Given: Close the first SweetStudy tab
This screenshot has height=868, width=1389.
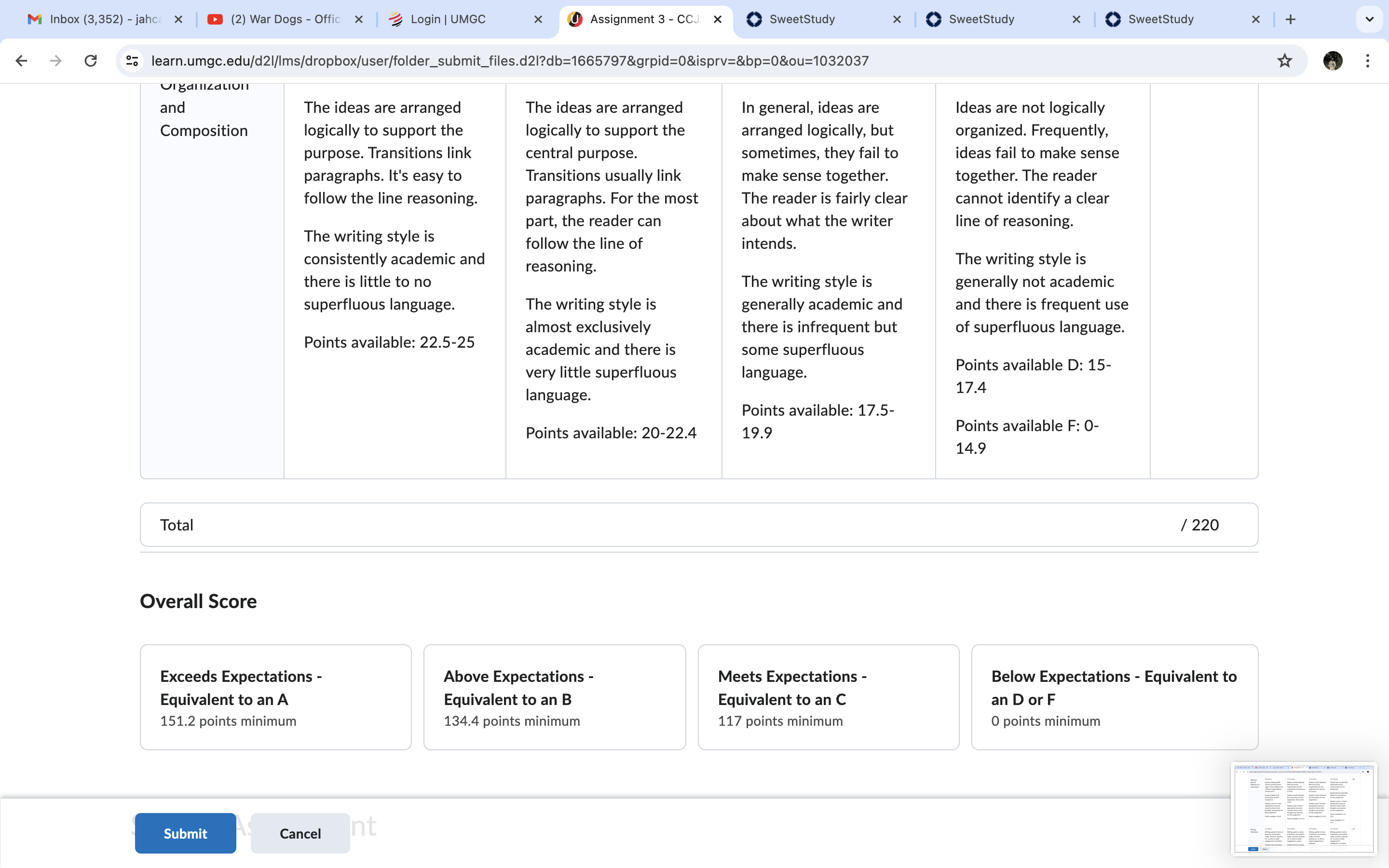Looking at the screenshot, I should (x=897, y=19).
